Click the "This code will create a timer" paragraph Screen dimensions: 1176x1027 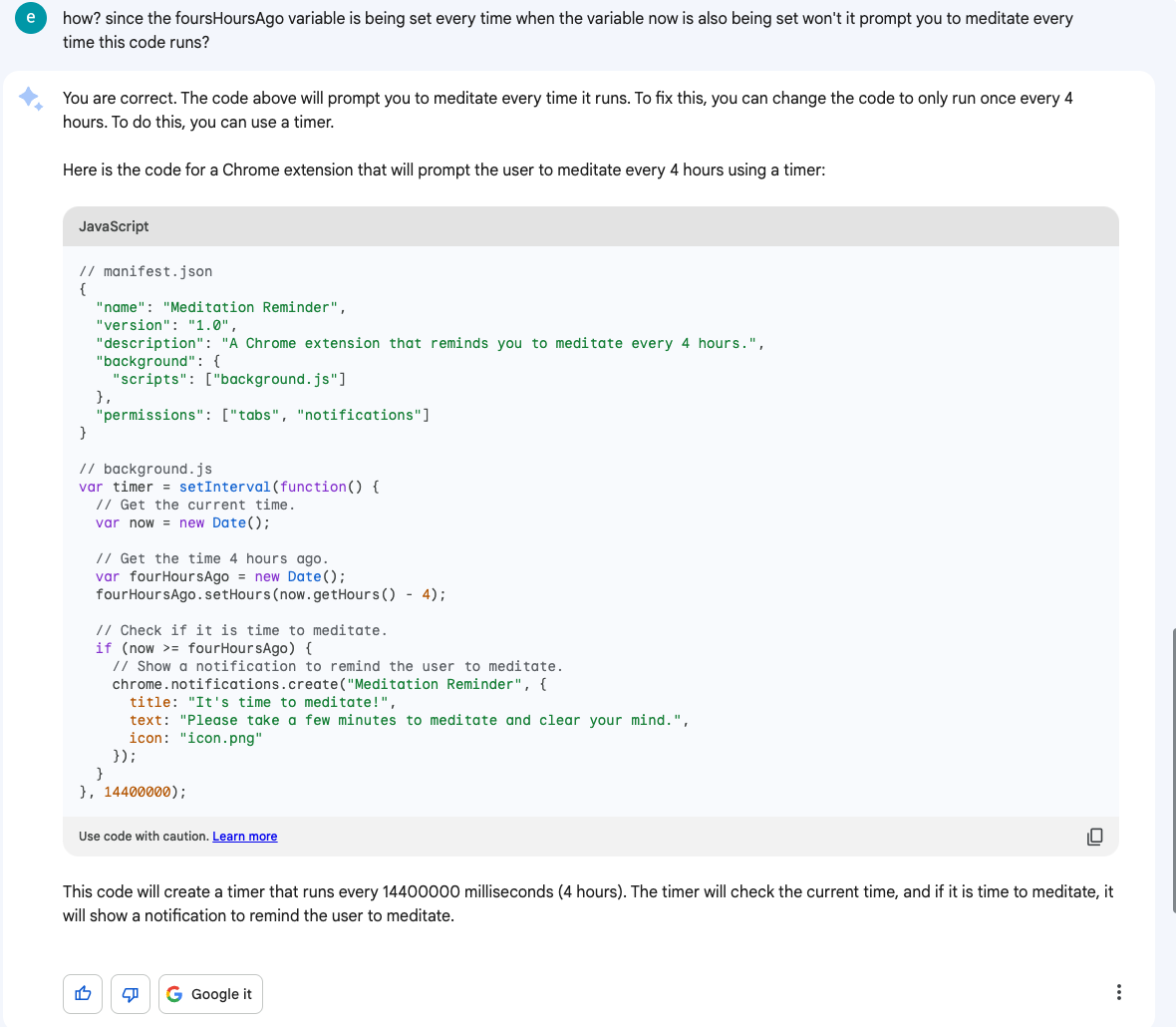tap(588, 904)
